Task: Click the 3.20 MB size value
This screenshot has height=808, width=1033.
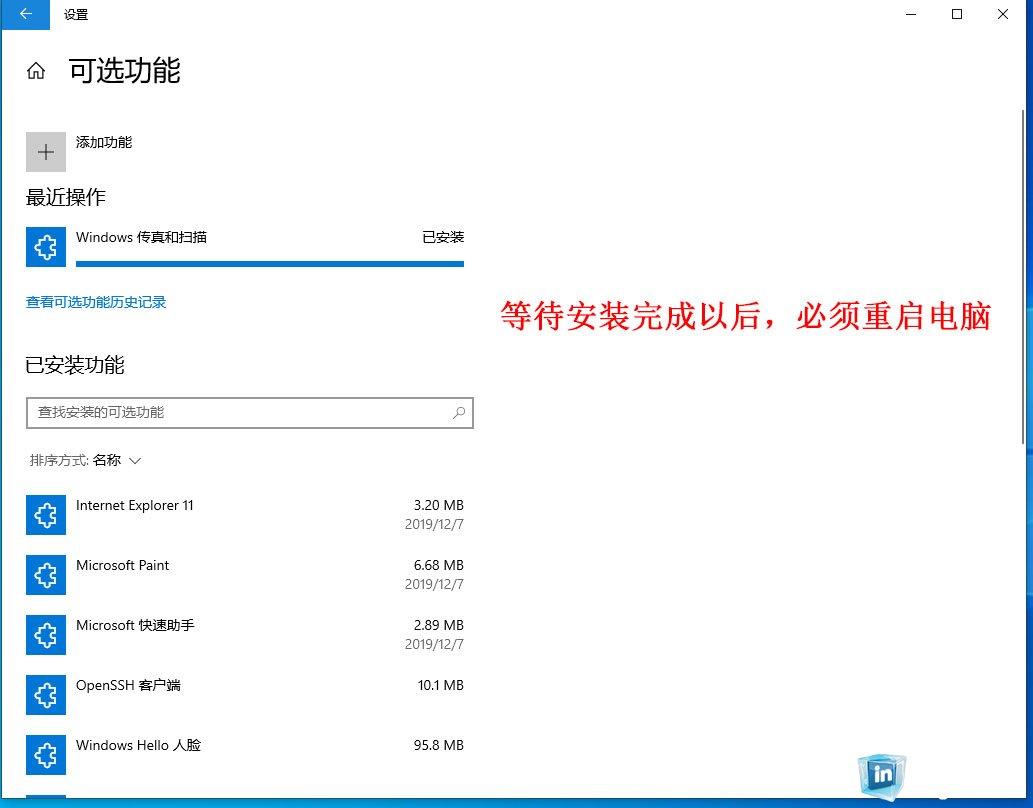Action: [x=439, y=505]
